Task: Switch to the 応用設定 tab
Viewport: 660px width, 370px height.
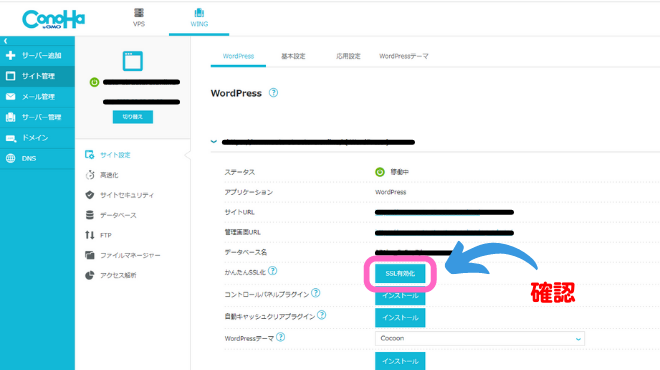Action: [348, 56]
